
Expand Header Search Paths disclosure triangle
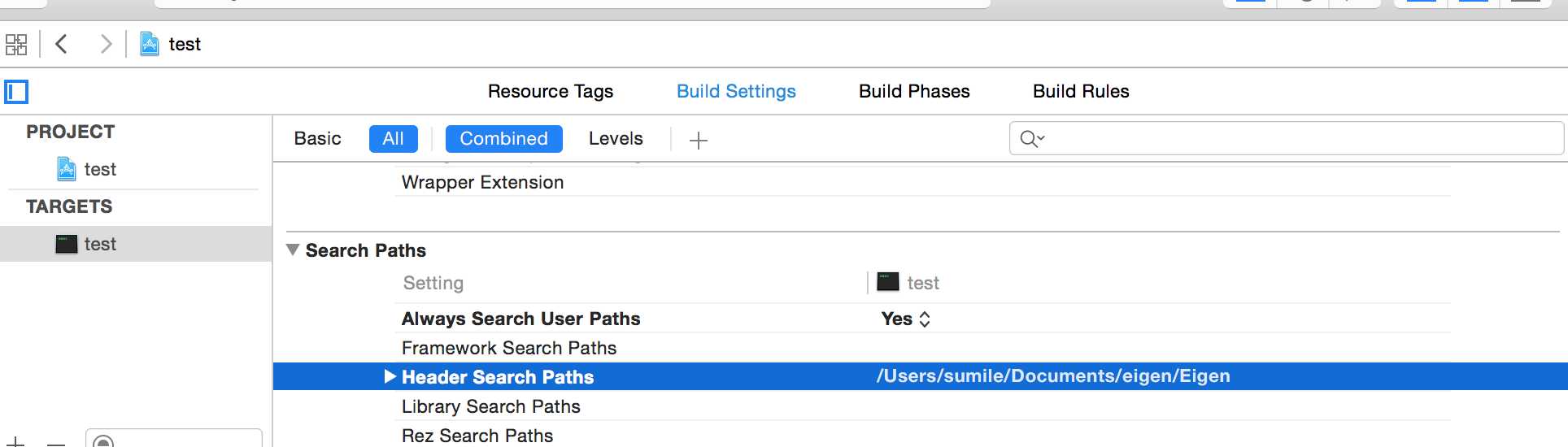[x=390, y=376]
